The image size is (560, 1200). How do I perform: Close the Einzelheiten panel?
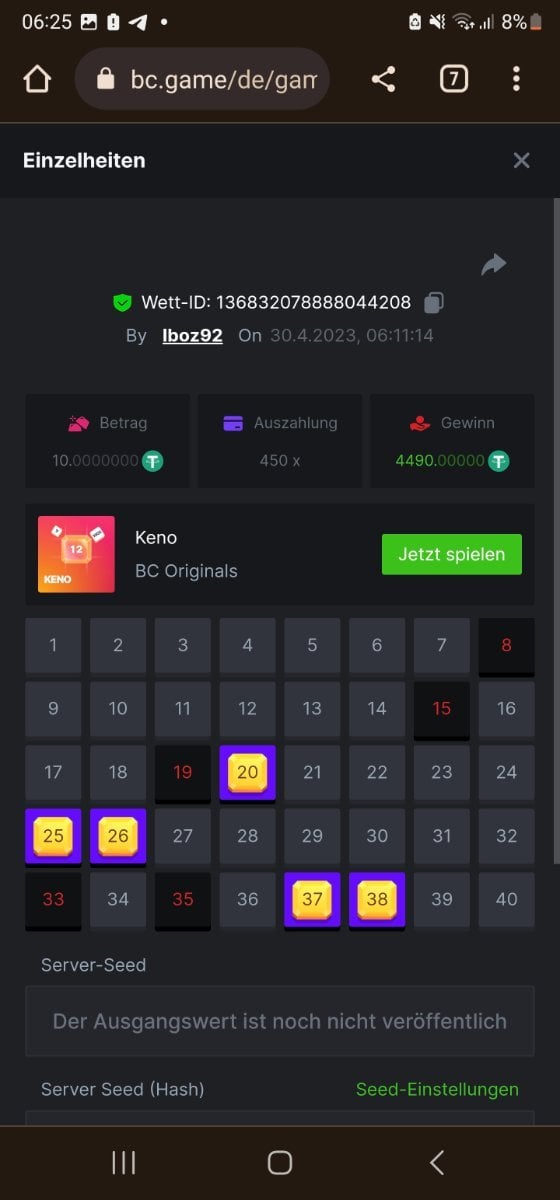[x=521, y=160]
